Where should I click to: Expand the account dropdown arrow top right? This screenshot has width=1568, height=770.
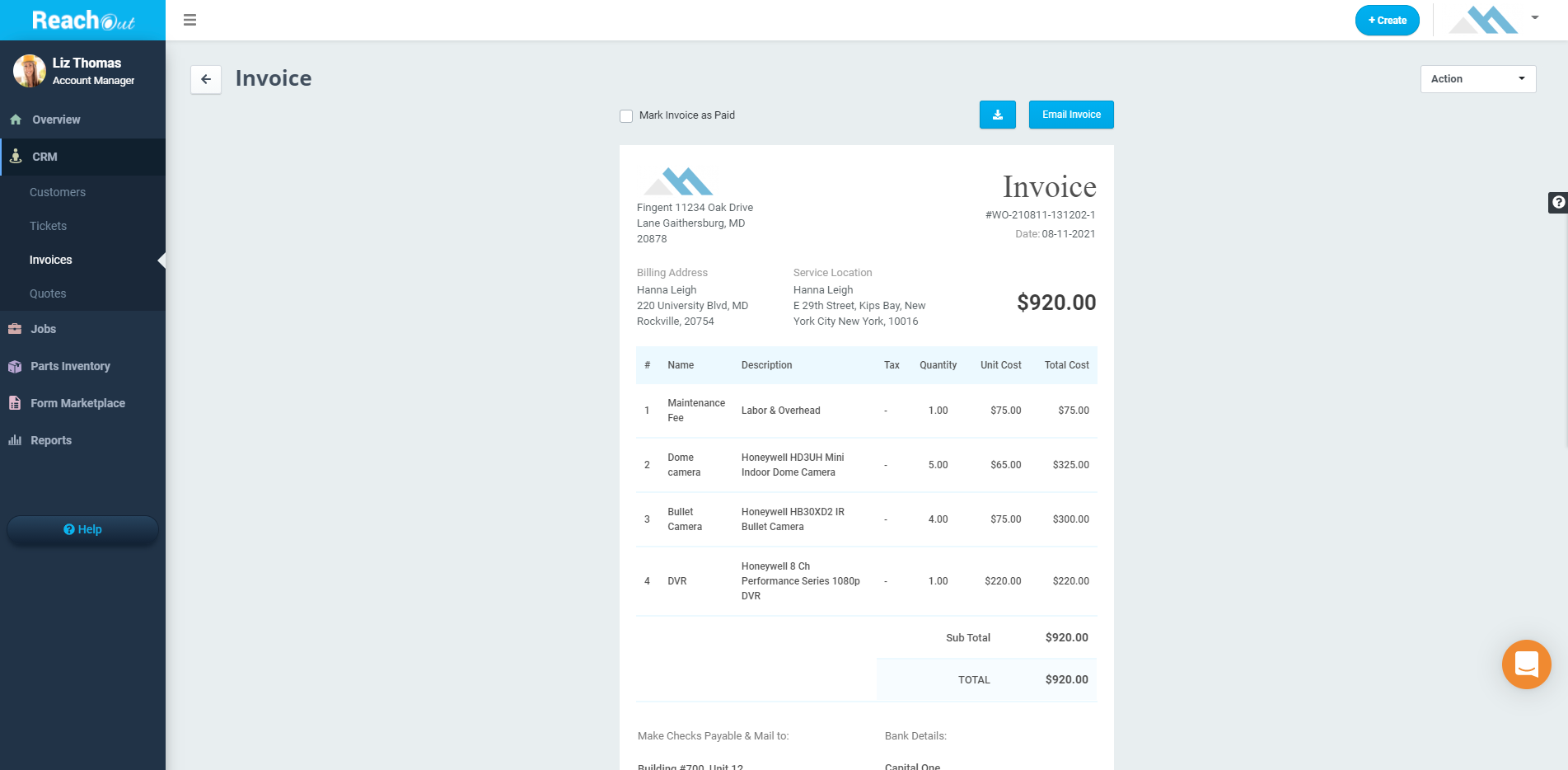click(1535, 17)
